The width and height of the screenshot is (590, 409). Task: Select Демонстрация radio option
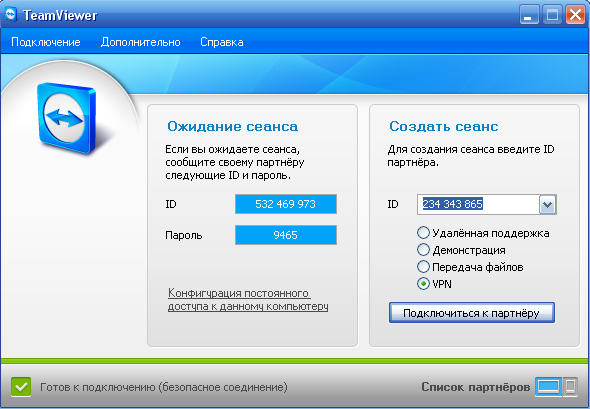click(x=423, y=250)
